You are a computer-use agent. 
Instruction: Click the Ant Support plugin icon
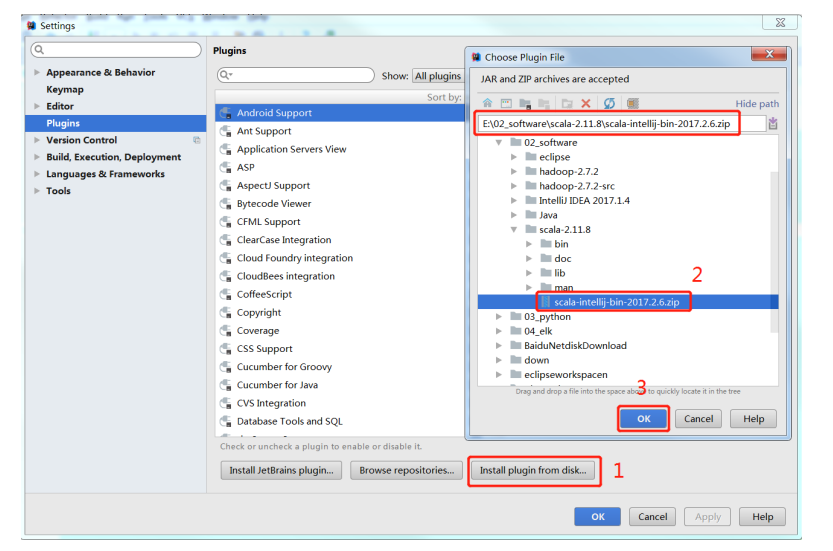(226, 131)
